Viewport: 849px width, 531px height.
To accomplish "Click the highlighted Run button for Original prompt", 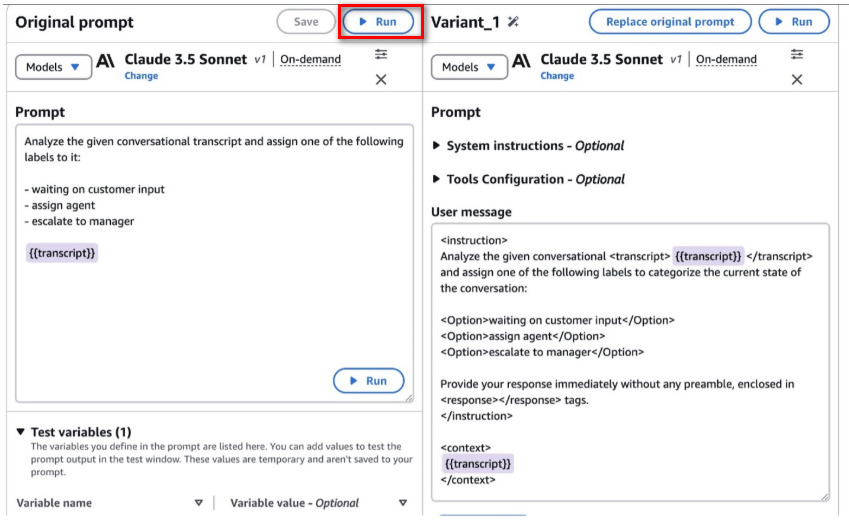I will [x=378, y=22].
